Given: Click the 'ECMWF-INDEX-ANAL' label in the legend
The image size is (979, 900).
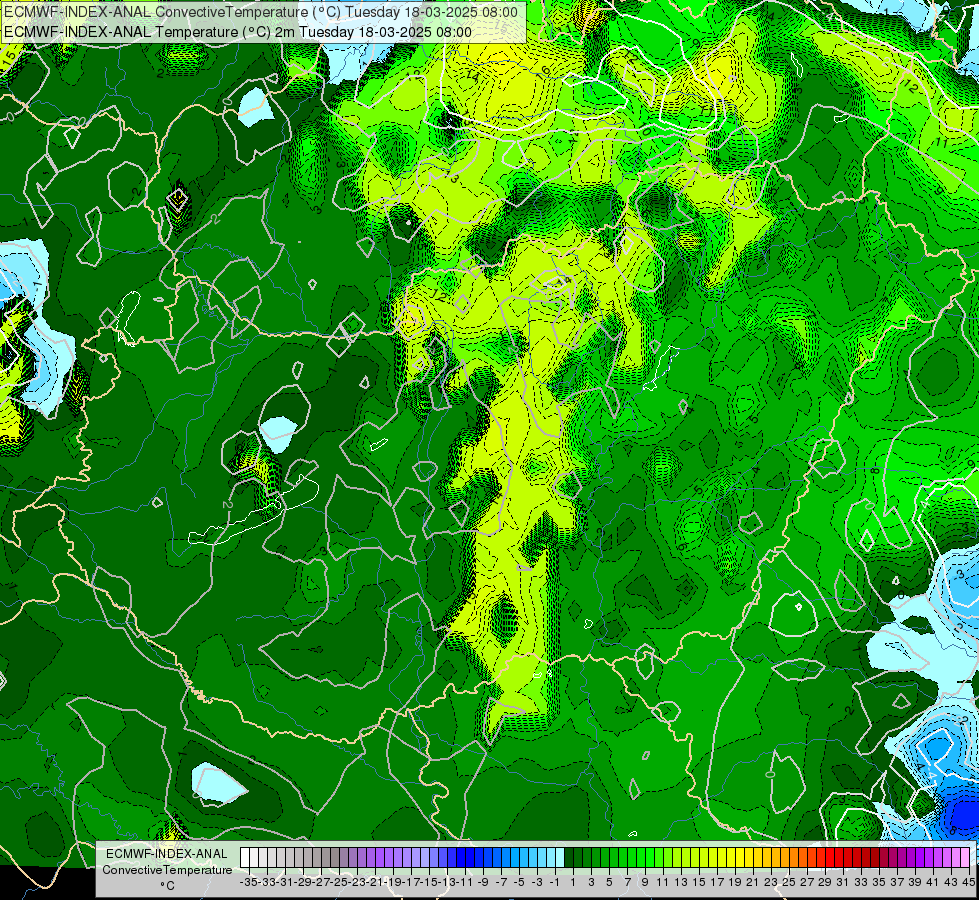Looking at the screenshot, I should point(167,854).
